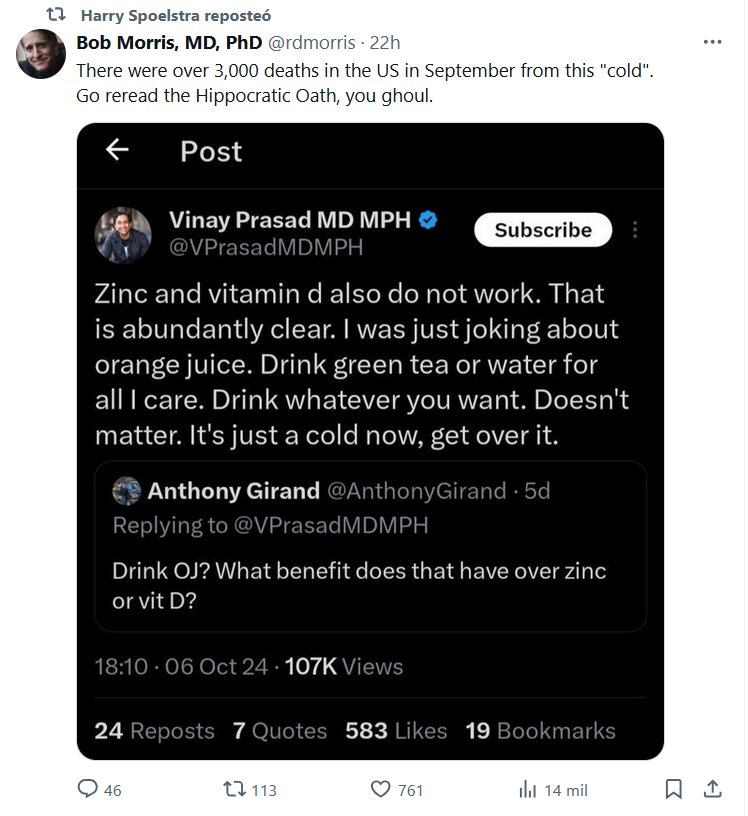Click Vinay Prasad's blue verified badge
This screenshot has height=816, width=748.
tap(427, 220)
